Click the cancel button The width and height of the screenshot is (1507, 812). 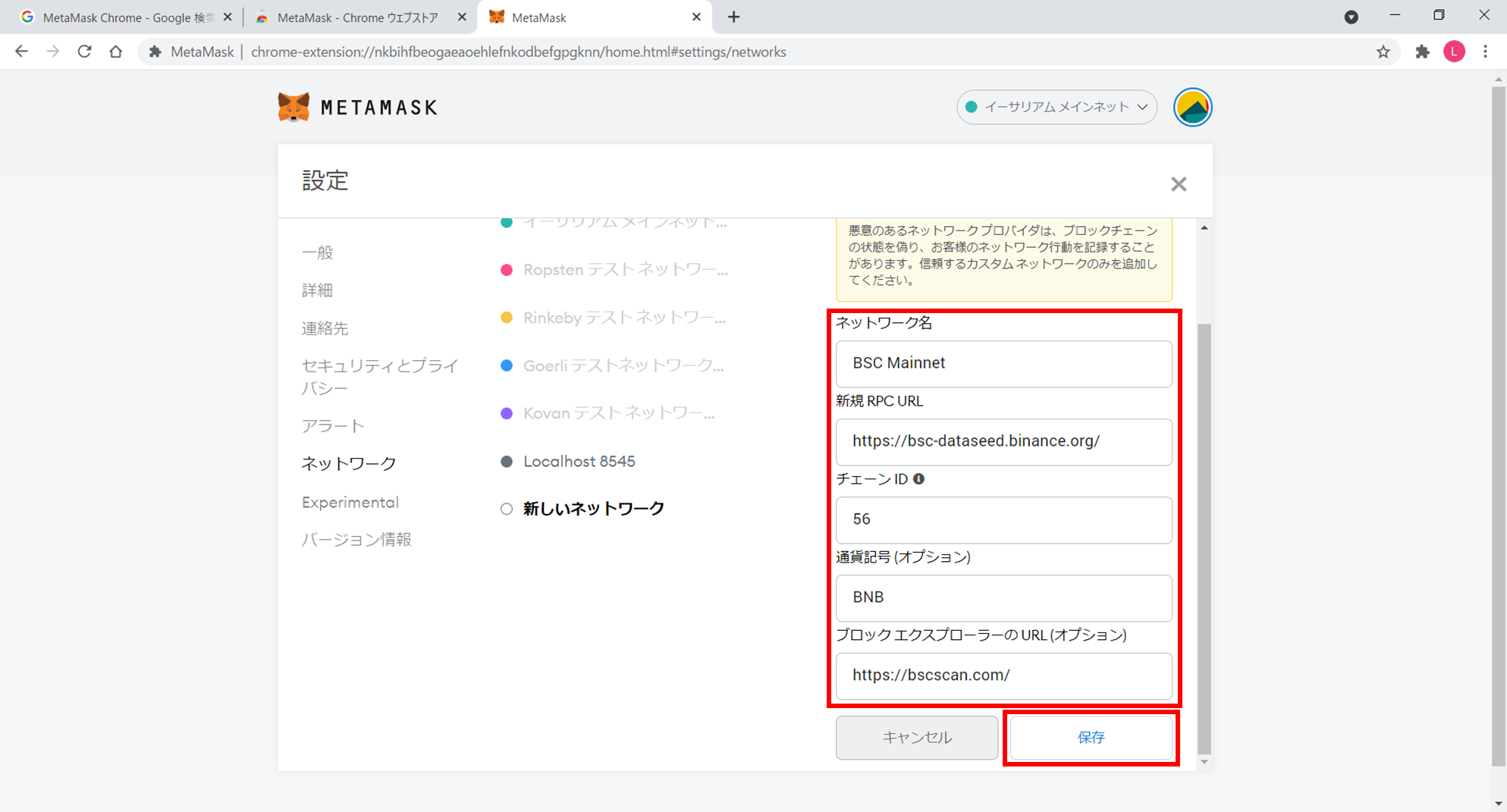click(916, 737)
